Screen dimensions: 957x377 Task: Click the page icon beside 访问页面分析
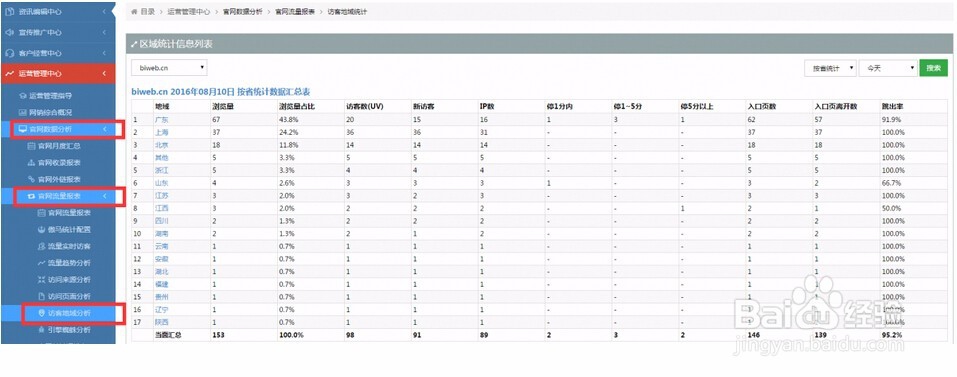pyautogui.click(x=42, y=296)
